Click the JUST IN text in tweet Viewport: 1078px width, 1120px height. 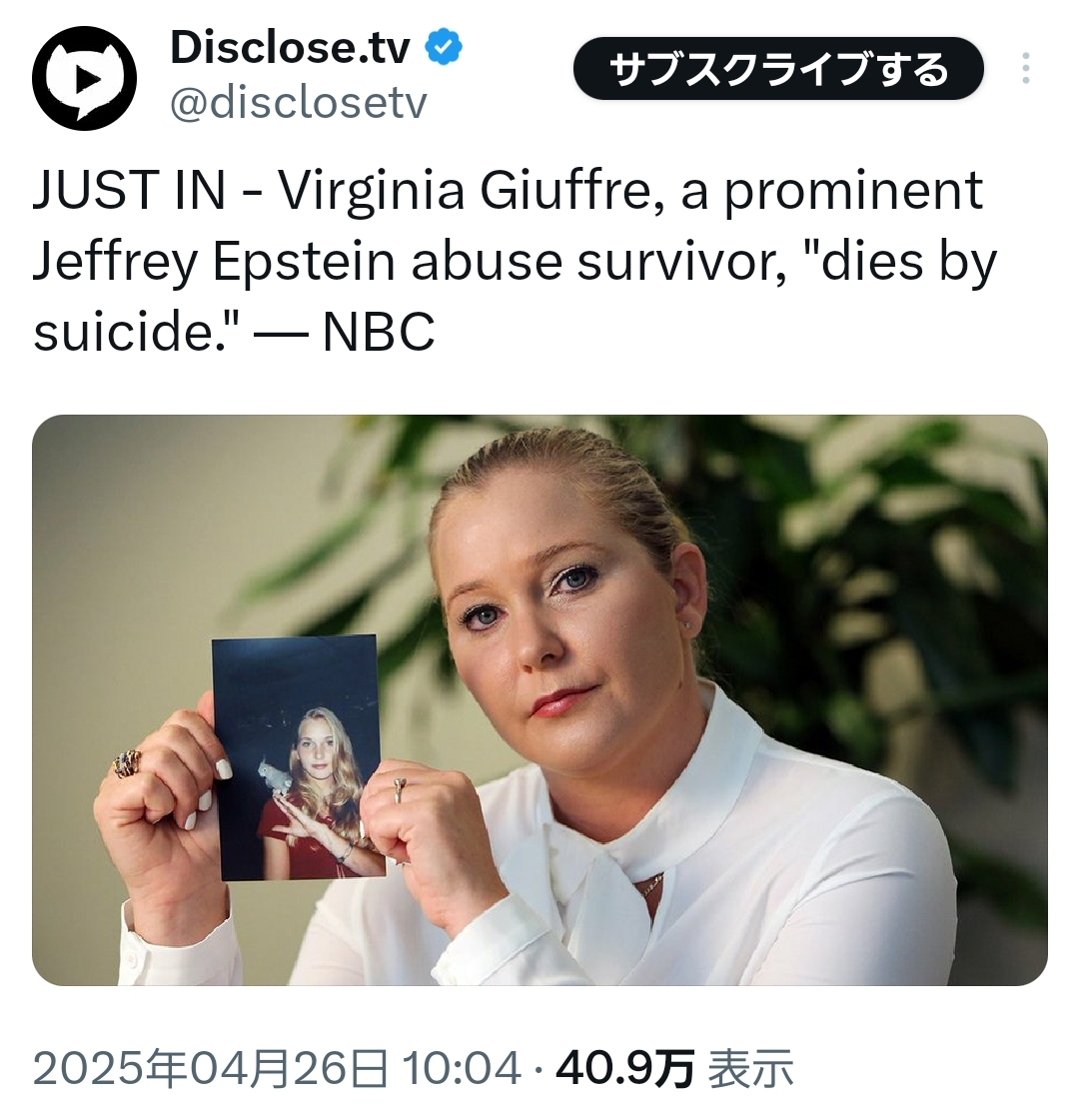tap(129, 190)
